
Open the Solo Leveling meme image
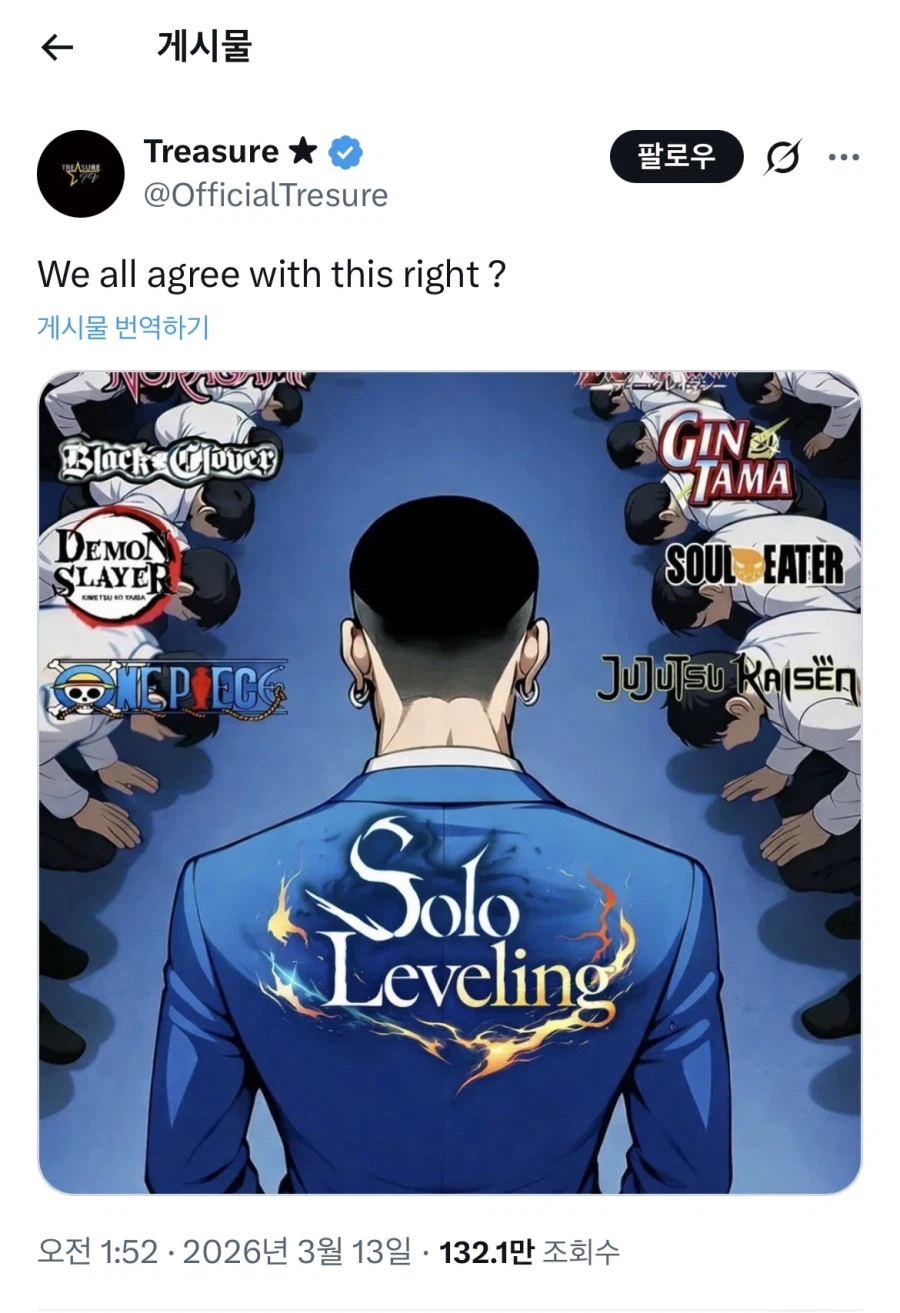[x=450, y=783]
